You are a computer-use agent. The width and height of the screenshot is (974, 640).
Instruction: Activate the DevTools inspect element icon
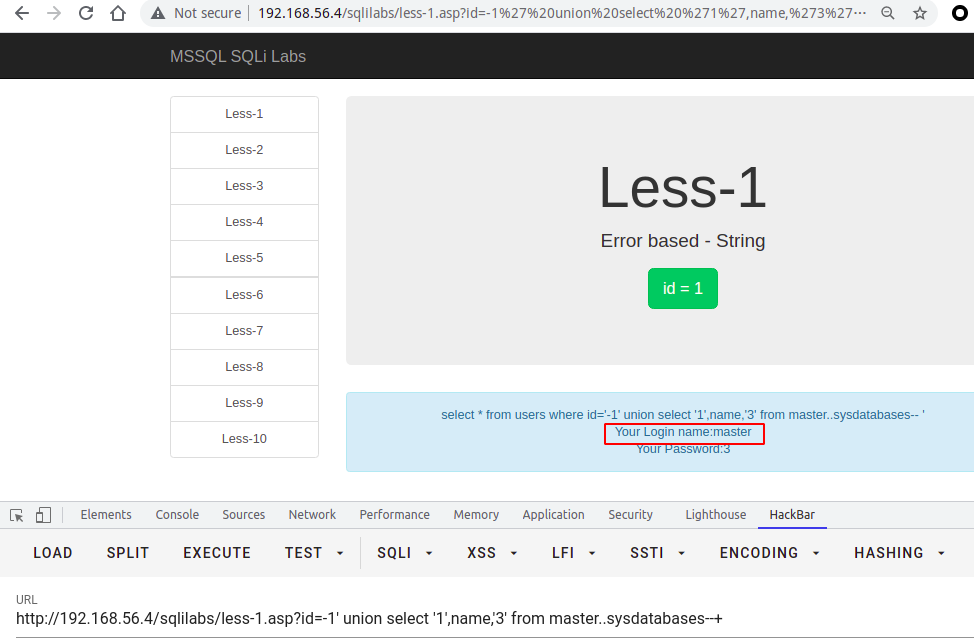(17, 515)
